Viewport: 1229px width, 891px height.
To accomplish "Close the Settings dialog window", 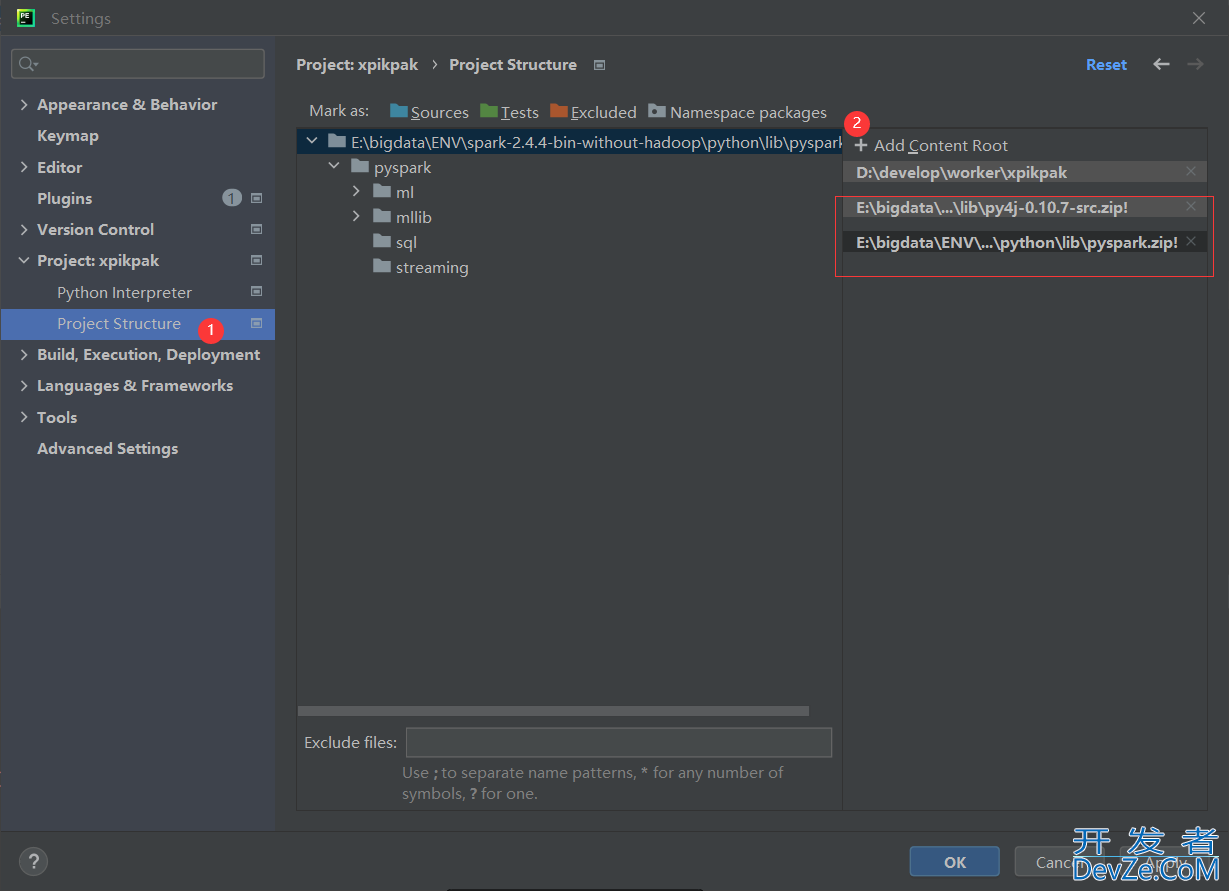I will tap(1199, 18).
